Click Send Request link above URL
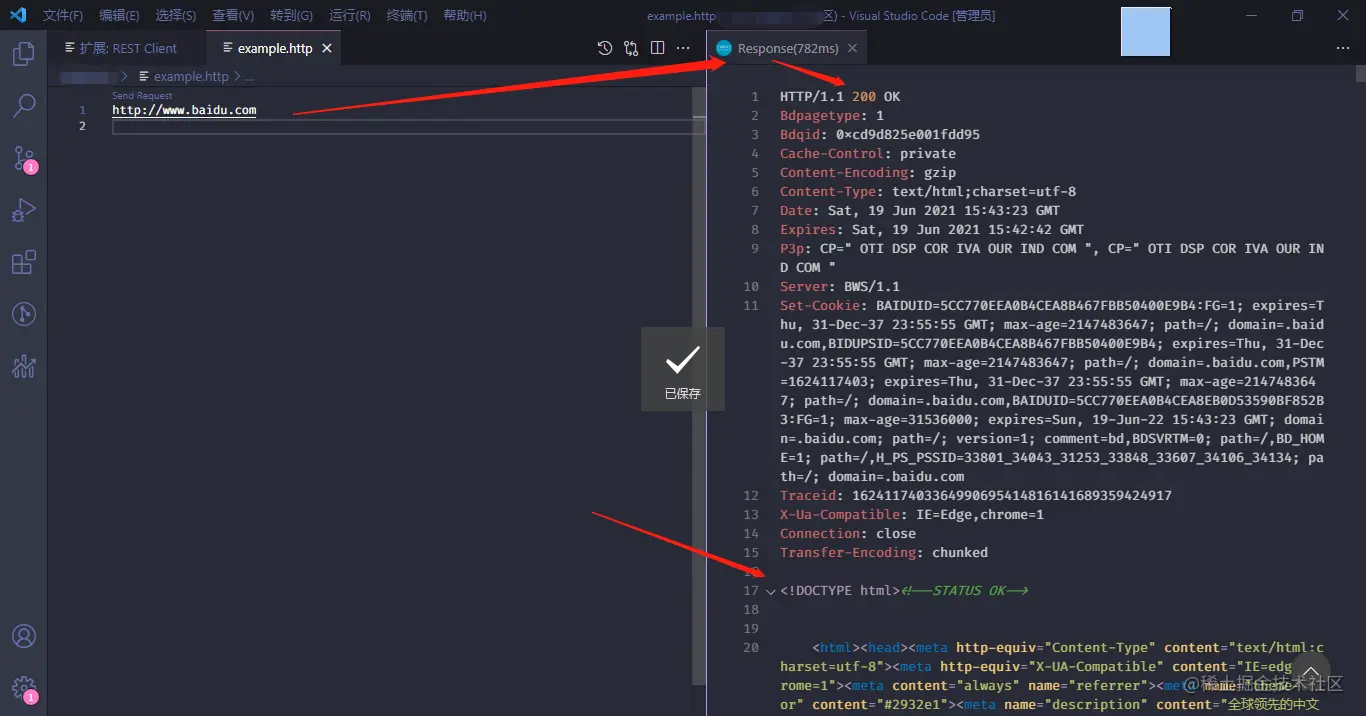Viewport: 1366px width, 716px height. tap(142, 96)
